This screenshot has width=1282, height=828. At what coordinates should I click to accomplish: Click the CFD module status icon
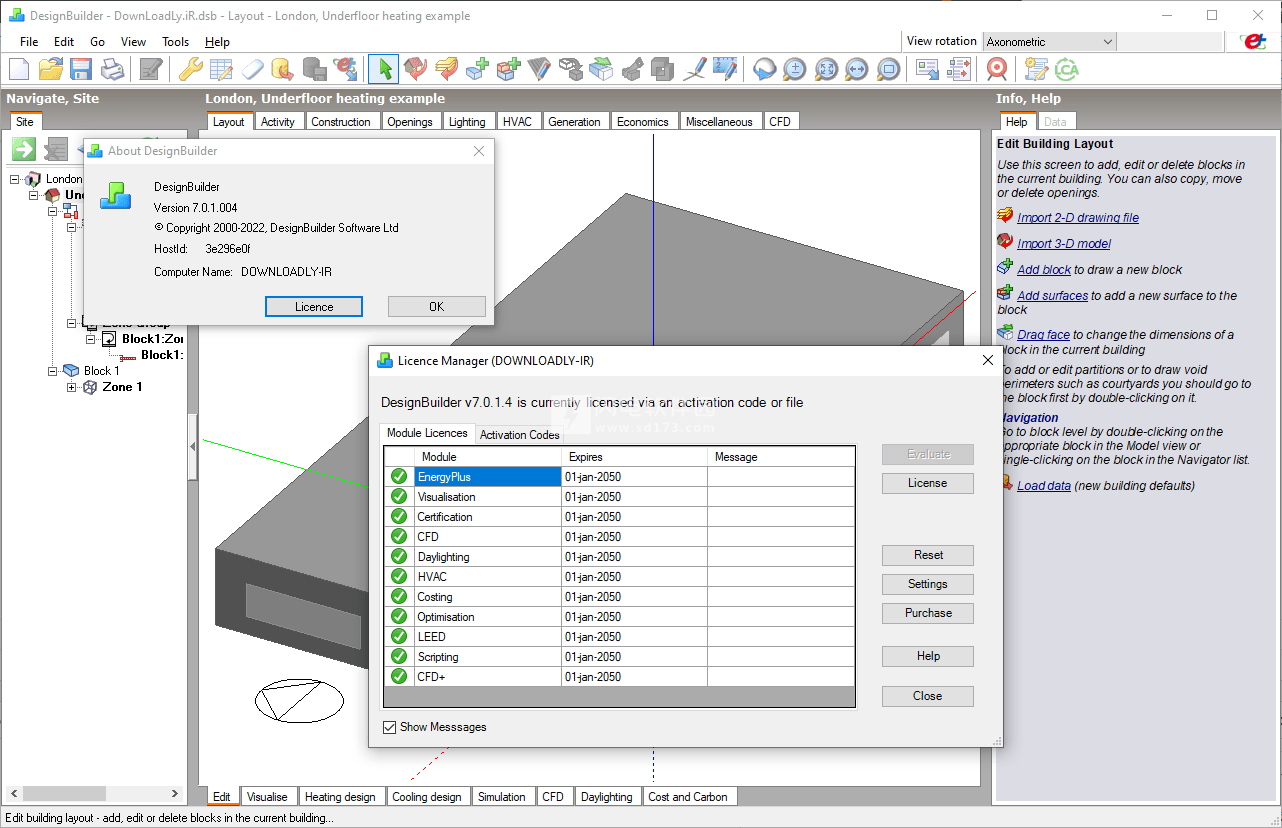(398, 536)
